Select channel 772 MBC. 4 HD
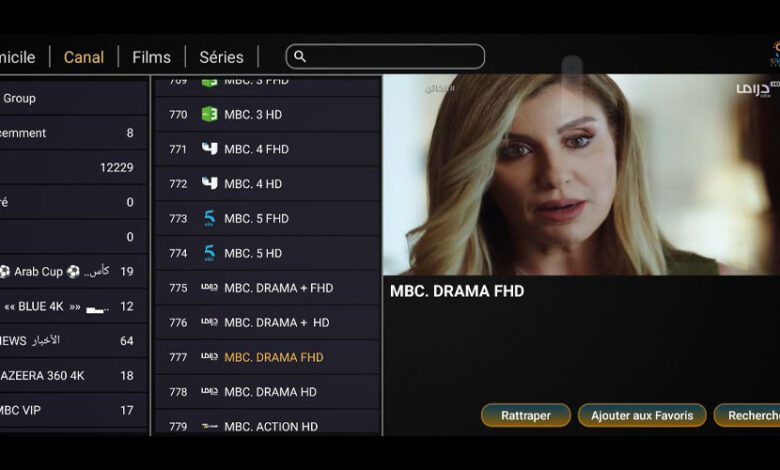 (x=268, y=184)
